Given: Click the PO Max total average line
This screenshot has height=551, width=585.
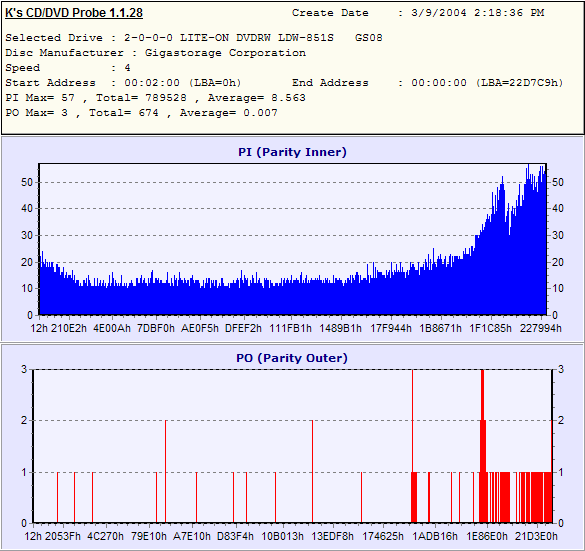Looking at the screenshot, I should coord(141,113).
